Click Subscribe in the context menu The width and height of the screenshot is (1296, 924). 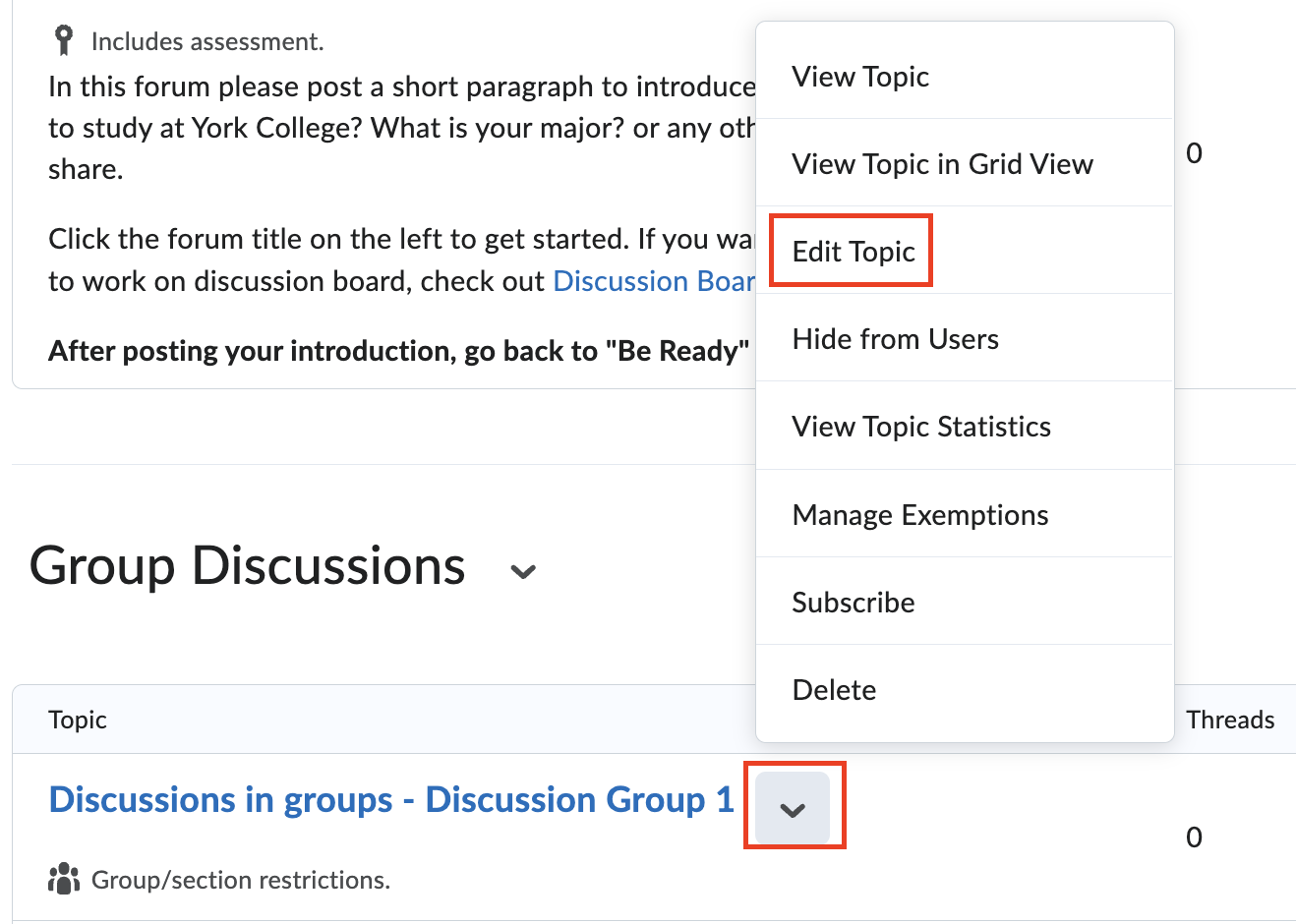click(x=853, y=603)
